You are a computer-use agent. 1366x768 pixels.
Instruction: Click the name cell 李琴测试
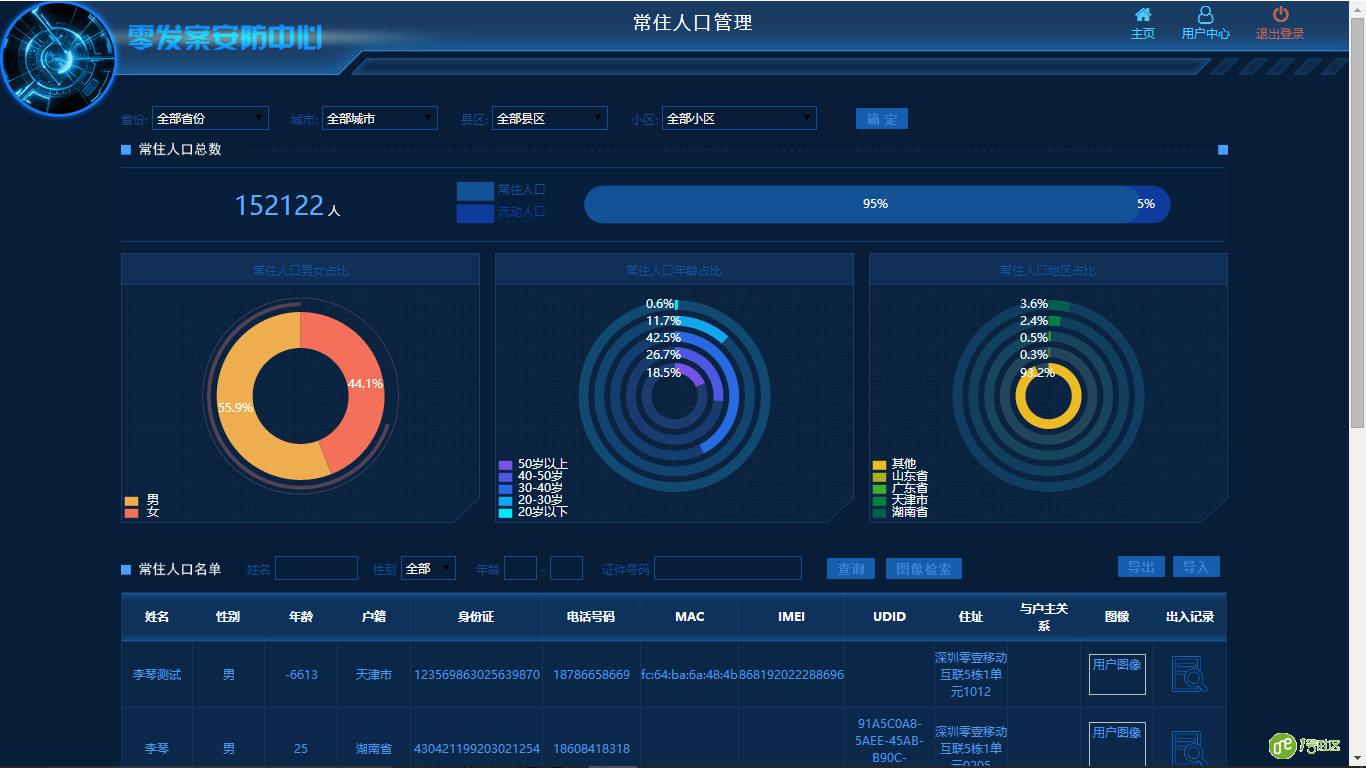157,675
